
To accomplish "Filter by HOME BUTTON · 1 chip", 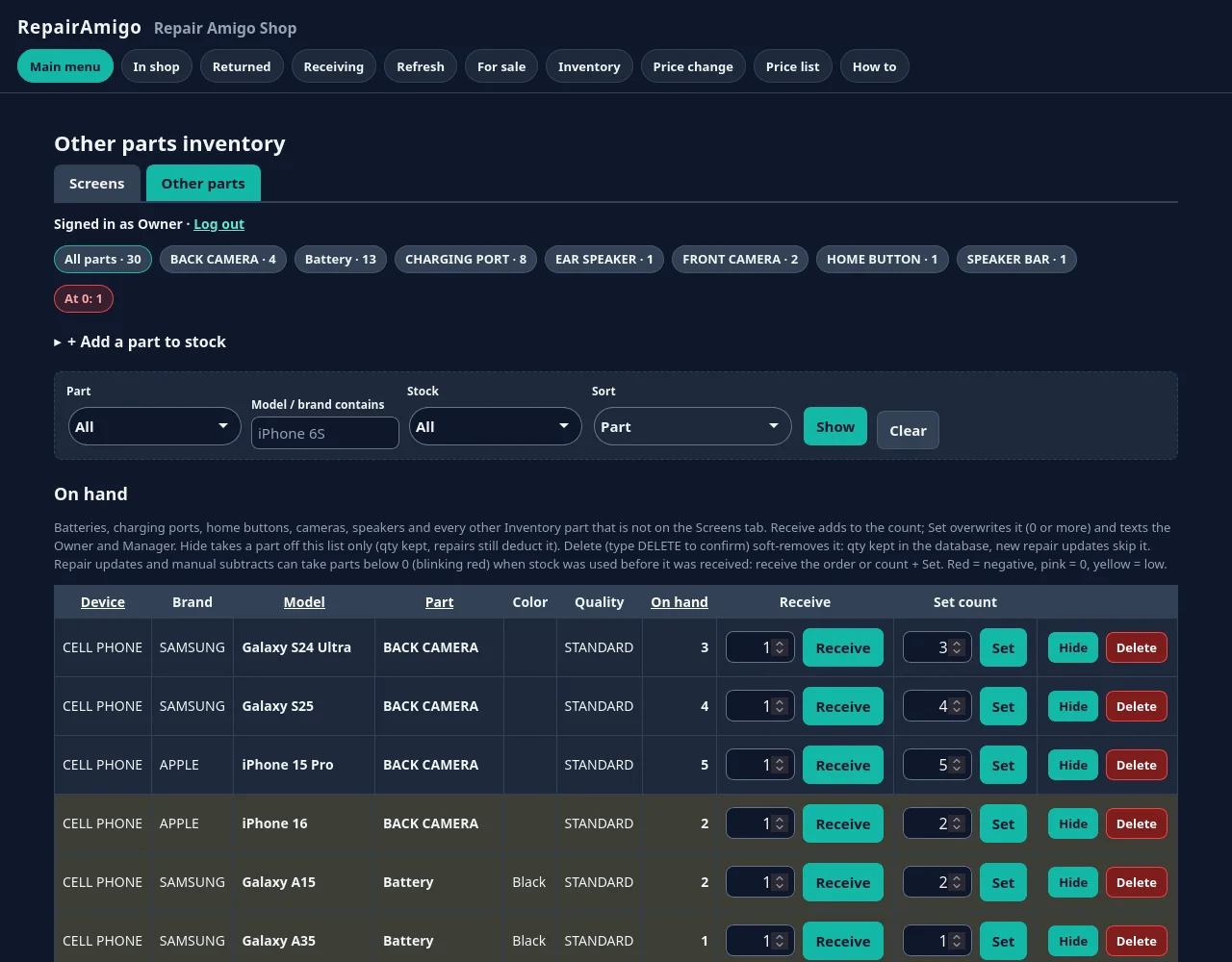I will pyautogui.click(x=883, y=259).
